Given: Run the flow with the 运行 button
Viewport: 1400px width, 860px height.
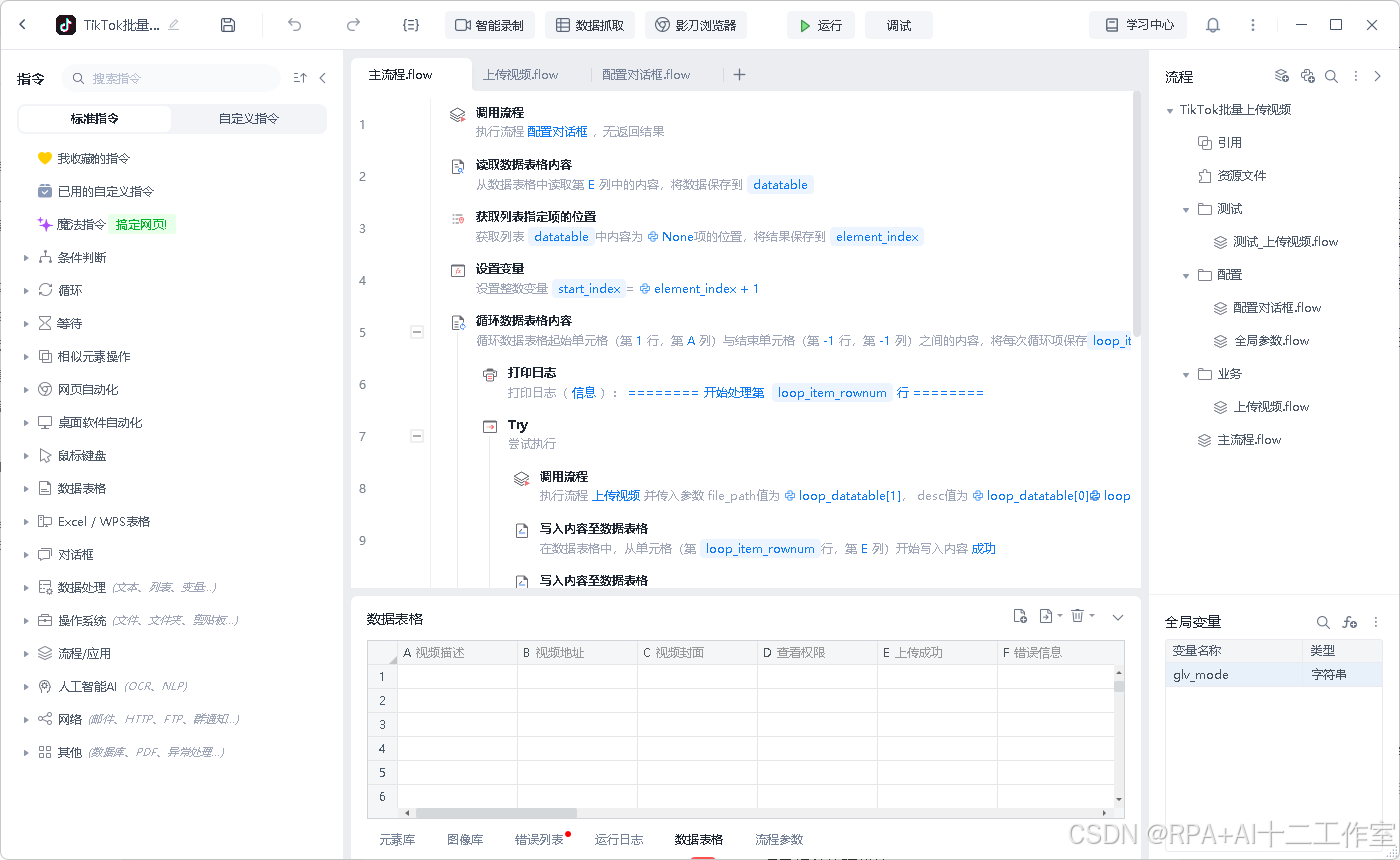Looking at the screenshot, I should pos(821,25).
